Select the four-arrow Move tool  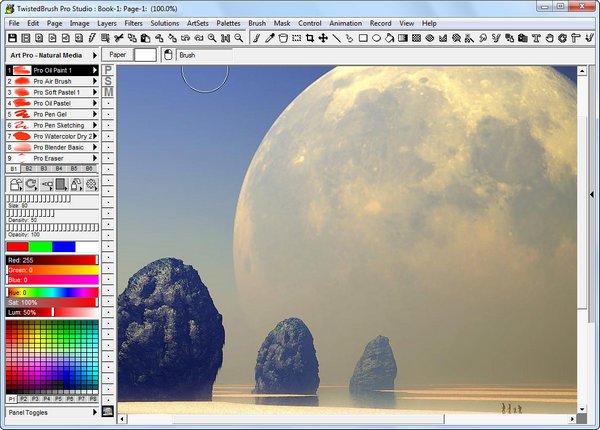[x=323, y=38]
